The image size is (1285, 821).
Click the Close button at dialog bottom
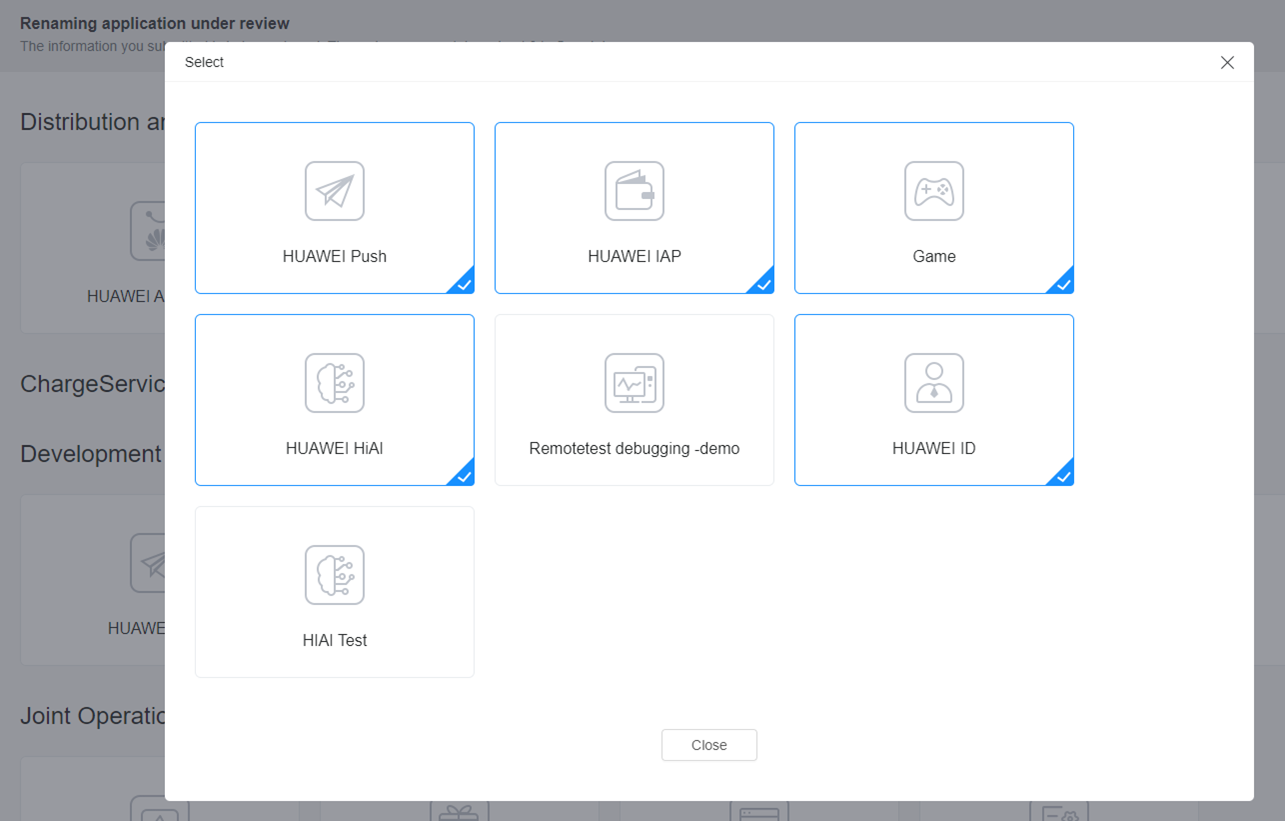(709, 745)
